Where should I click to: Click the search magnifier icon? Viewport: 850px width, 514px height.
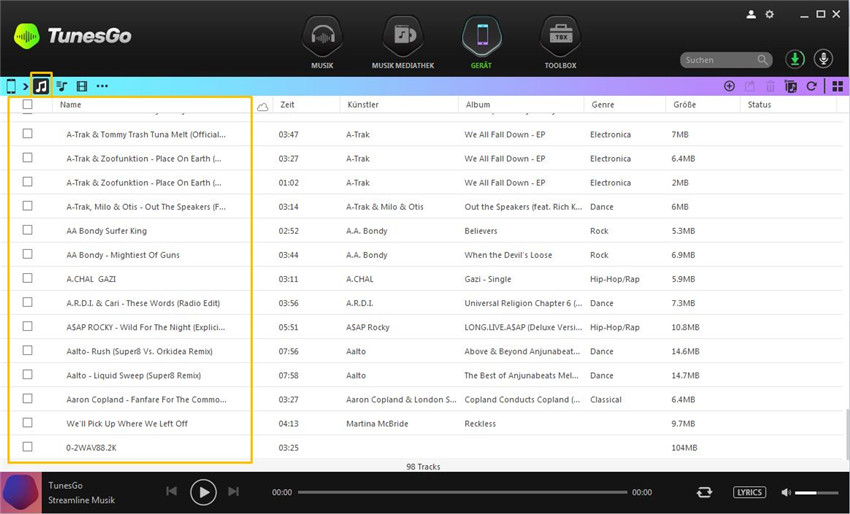(762, 60)
